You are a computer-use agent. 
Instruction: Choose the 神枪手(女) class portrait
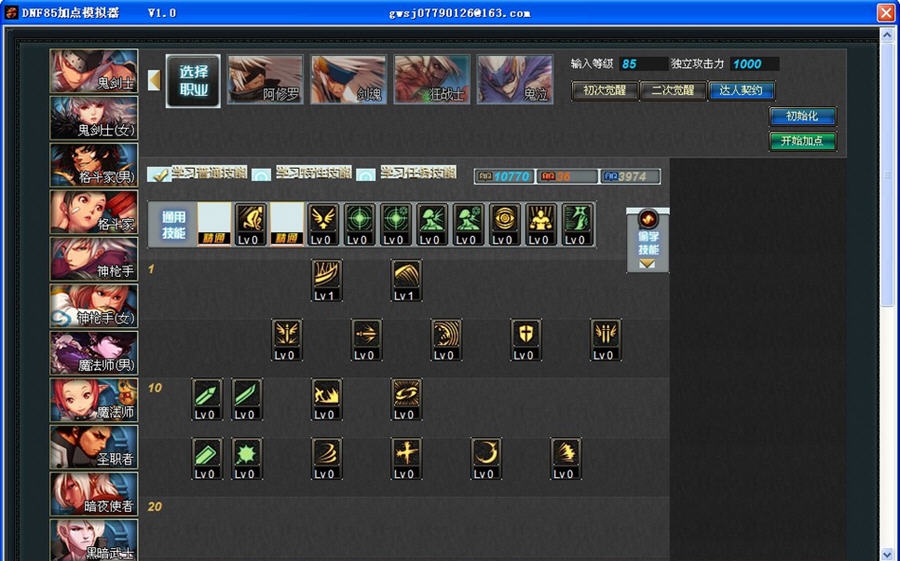tap(94, 307)
